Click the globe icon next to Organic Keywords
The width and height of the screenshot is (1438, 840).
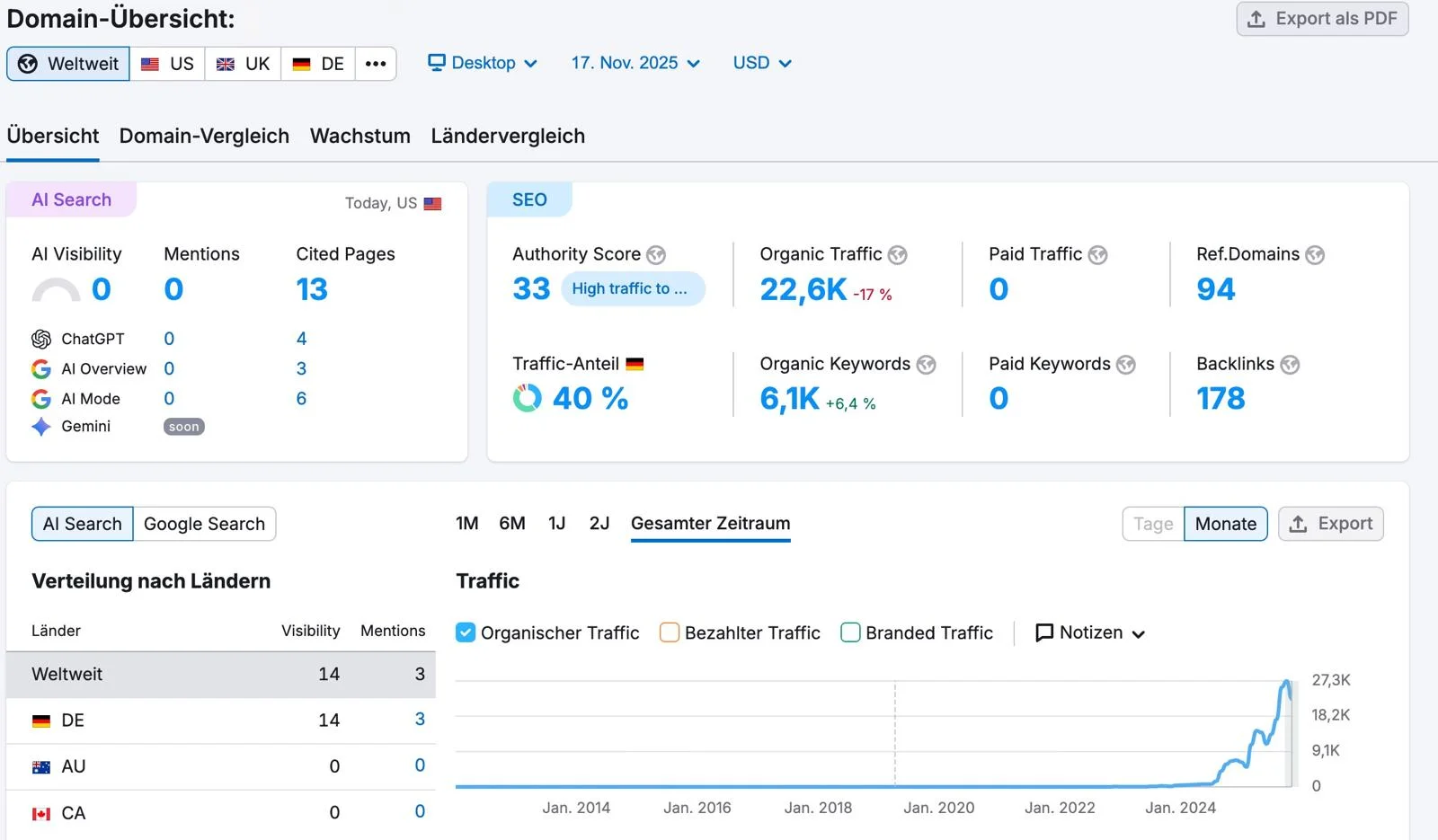[926, 365]
